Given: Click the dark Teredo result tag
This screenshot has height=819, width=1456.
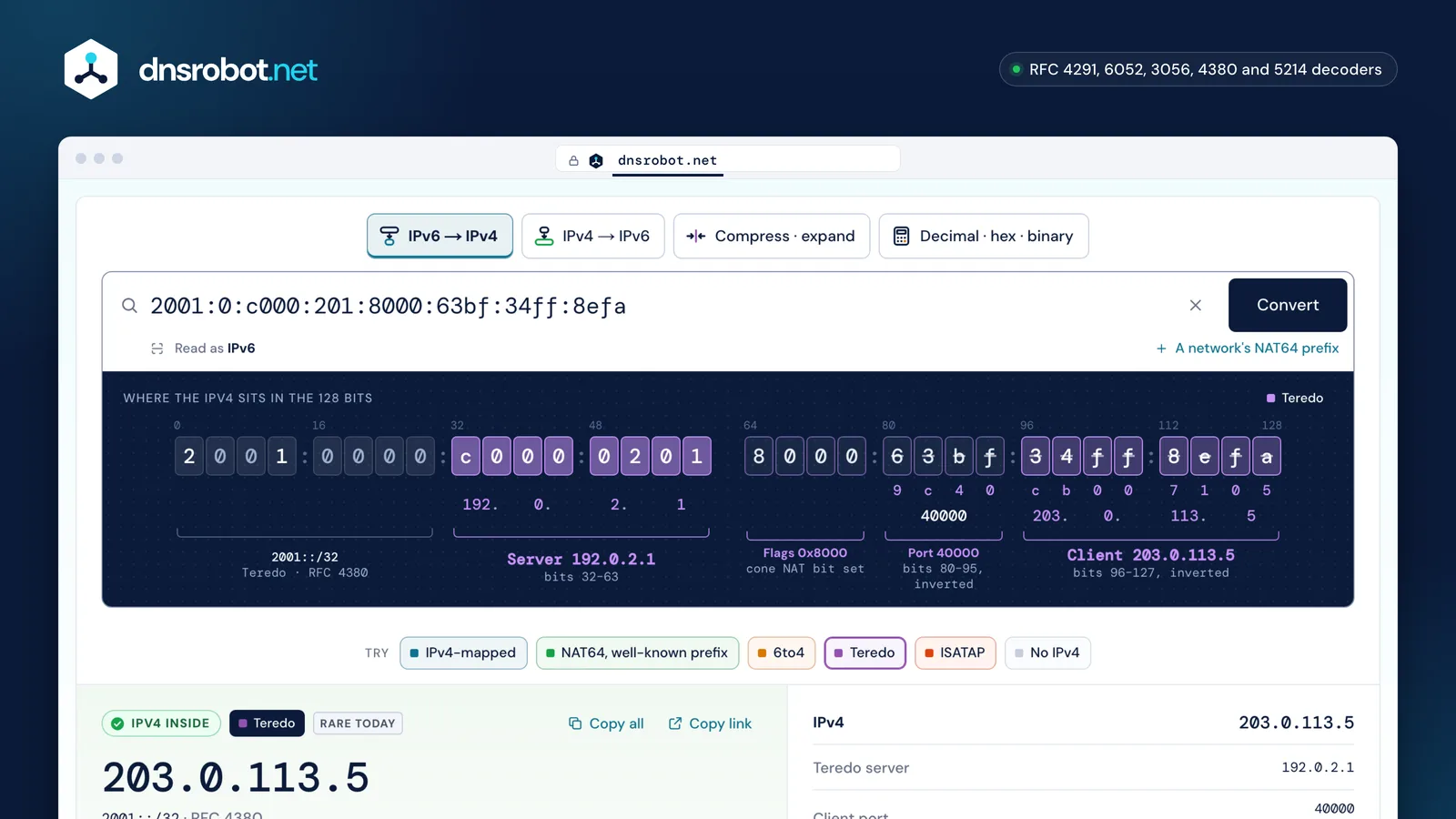Looking at the screenshot, I should (267, 723).
